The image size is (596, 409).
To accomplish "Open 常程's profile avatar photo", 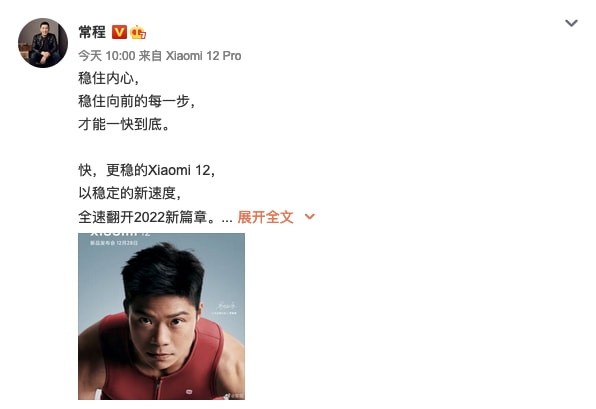I will pos(43,43).
